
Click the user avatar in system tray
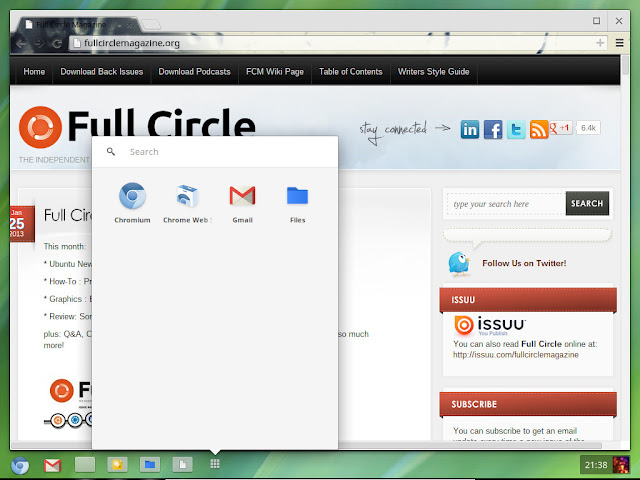[621, 465]
